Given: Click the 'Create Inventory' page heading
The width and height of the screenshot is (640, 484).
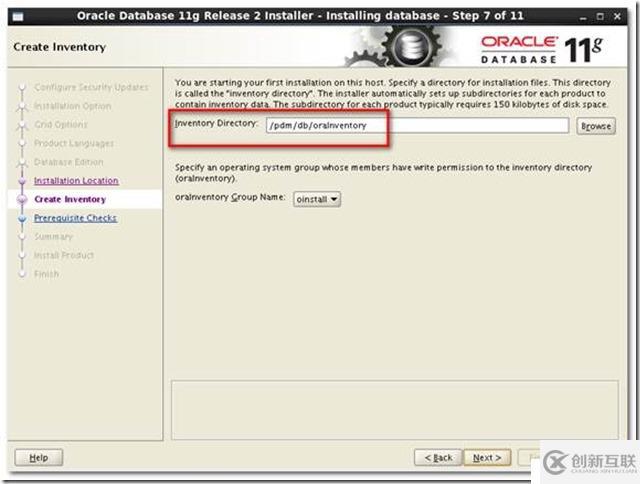Looking at the screenshot, I should (60, 47).
